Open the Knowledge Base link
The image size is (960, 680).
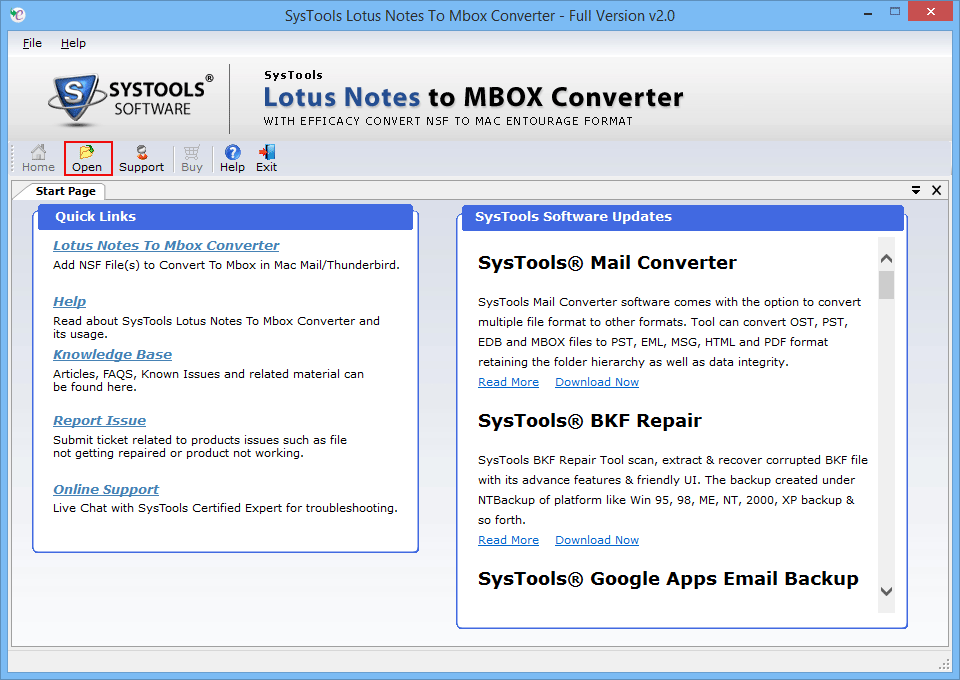coord(112,354)
